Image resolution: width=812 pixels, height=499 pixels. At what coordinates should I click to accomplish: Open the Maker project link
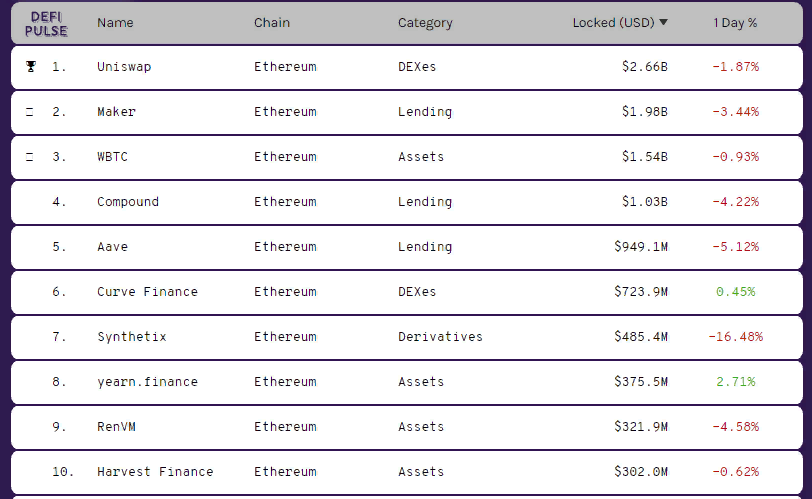[x=116, y=112]
